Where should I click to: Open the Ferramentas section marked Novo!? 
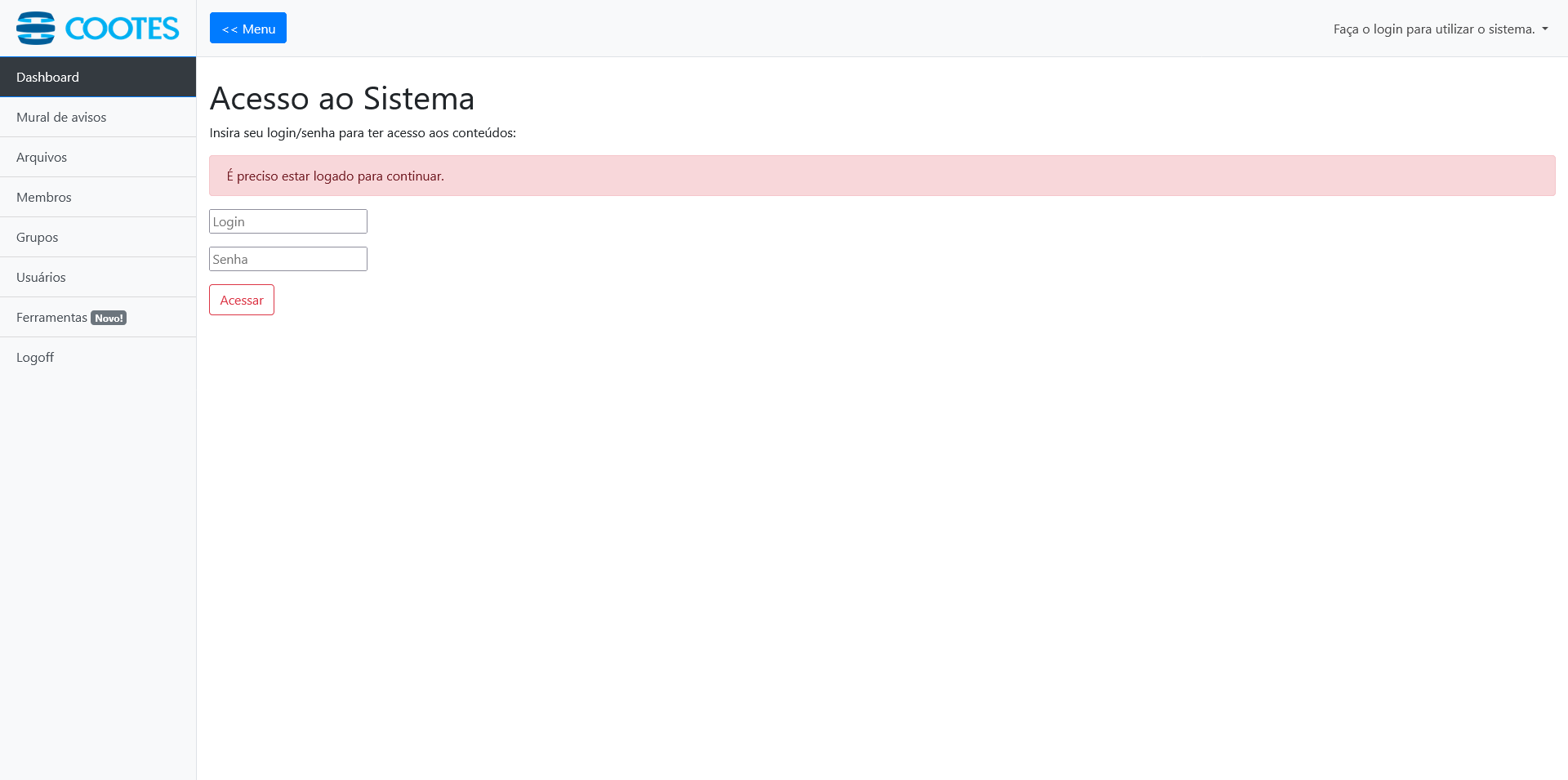point(51,317)
